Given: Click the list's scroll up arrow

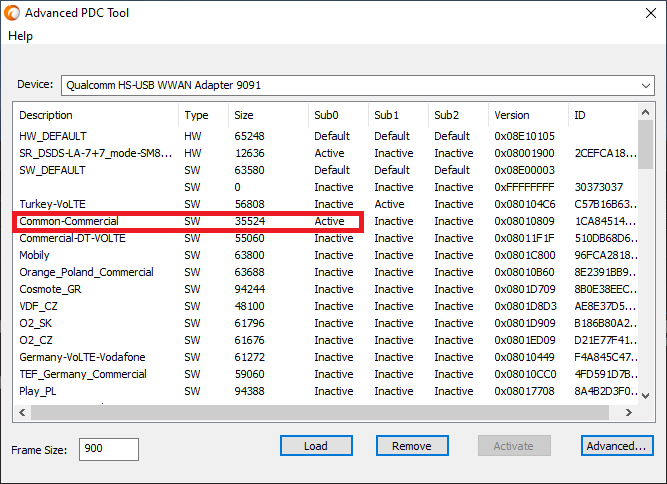Looking at the screenshot, I should coord(645,112).
